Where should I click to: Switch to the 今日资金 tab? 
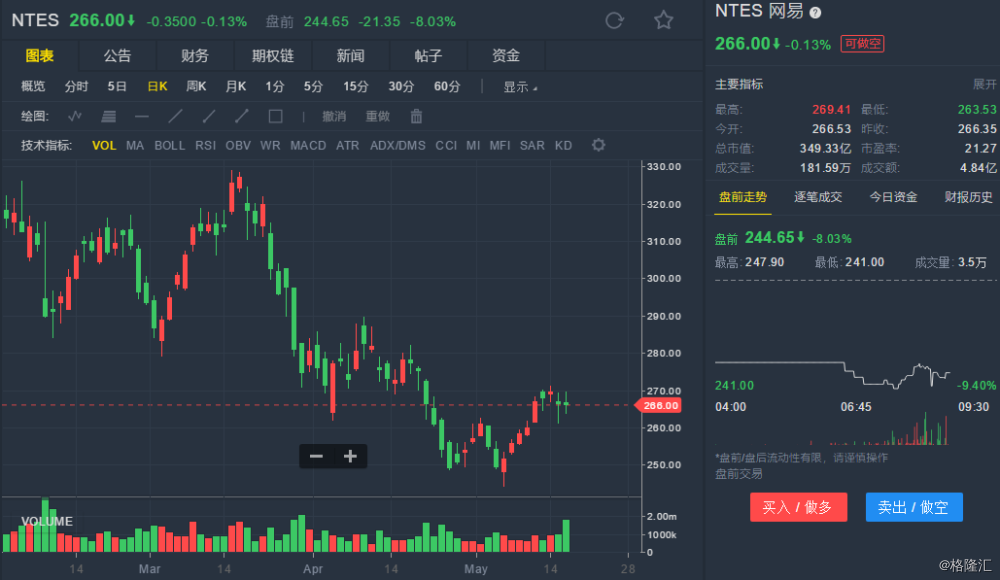coord(893,197)
